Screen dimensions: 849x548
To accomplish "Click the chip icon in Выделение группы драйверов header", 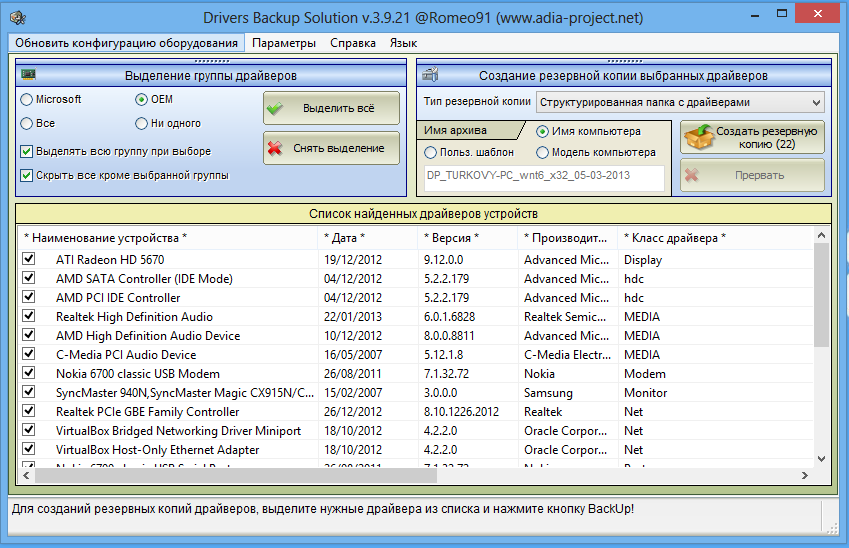I will click(x=28, y=75).
